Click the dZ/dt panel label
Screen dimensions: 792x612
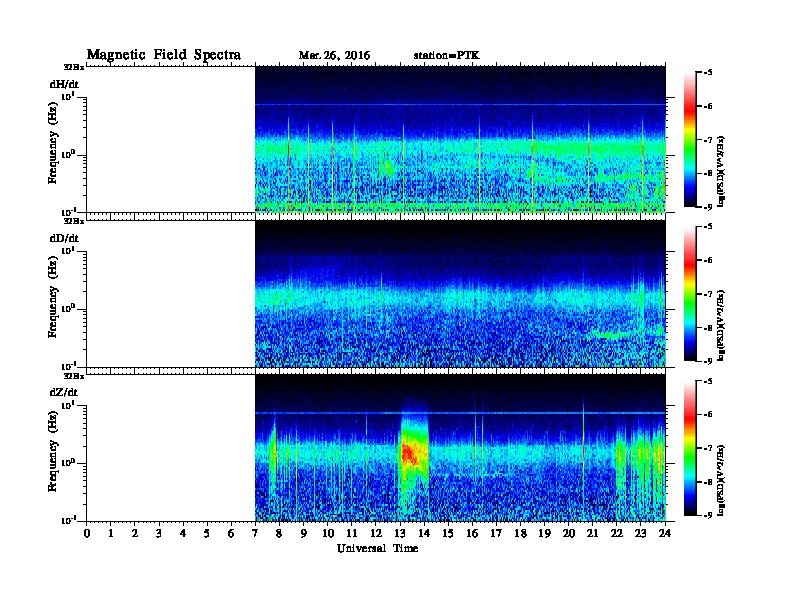click(x=64, y=392)
